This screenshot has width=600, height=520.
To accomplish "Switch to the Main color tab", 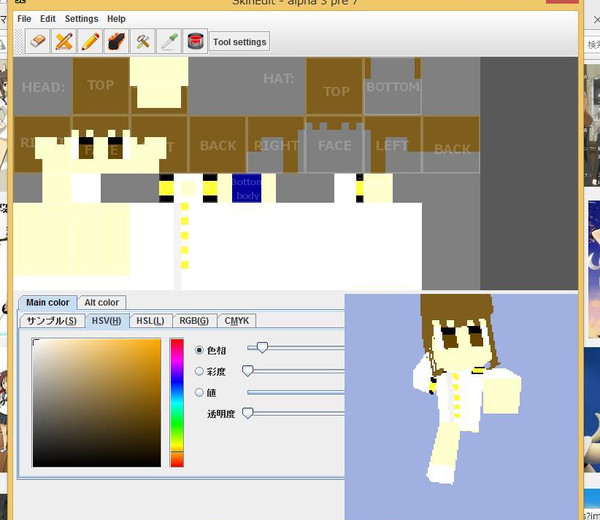I will [x=47, y=302].
